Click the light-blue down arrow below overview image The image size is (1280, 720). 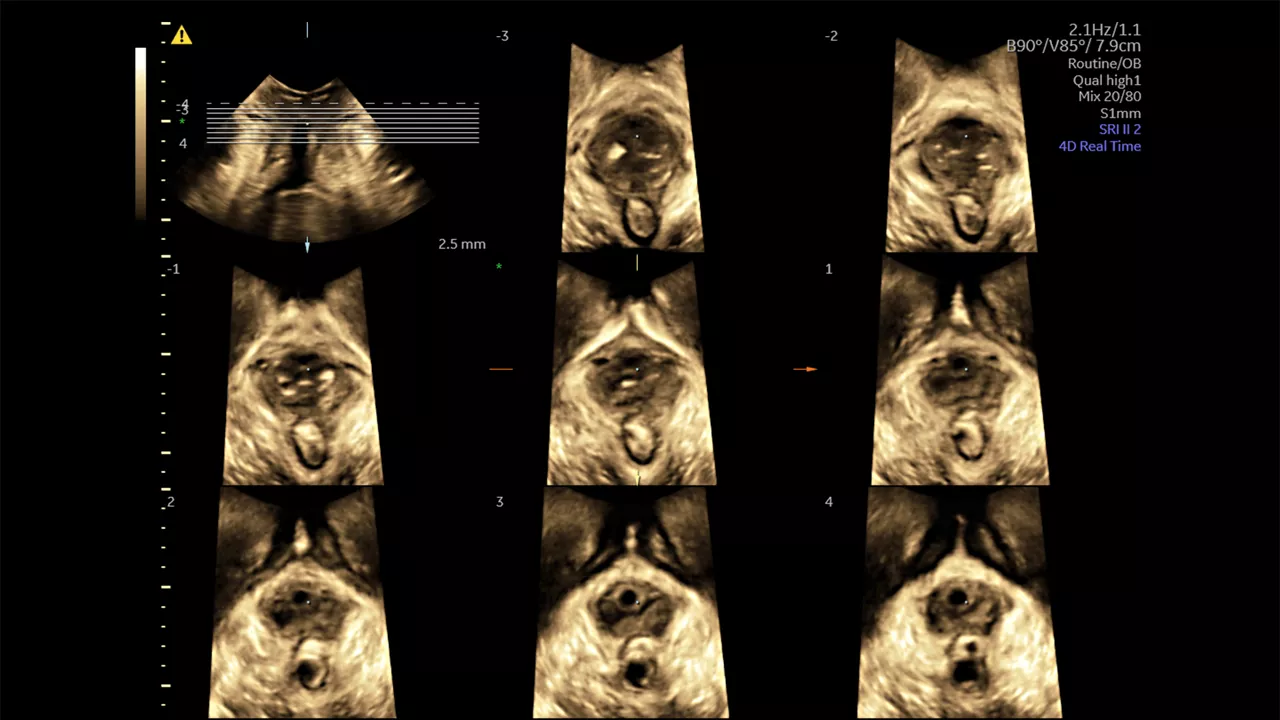pos(307,245)
